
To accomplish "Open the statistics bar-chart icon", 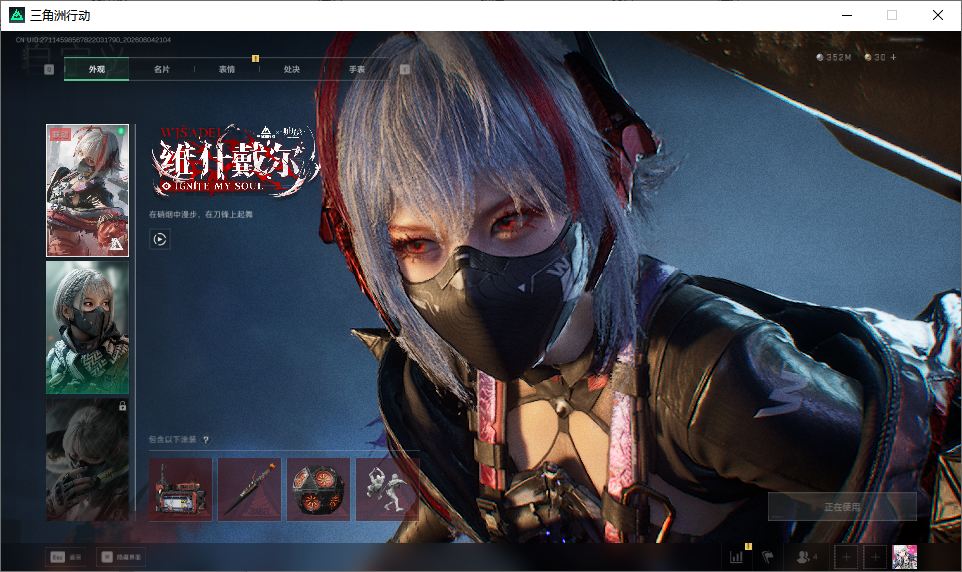I will point(736,557).
